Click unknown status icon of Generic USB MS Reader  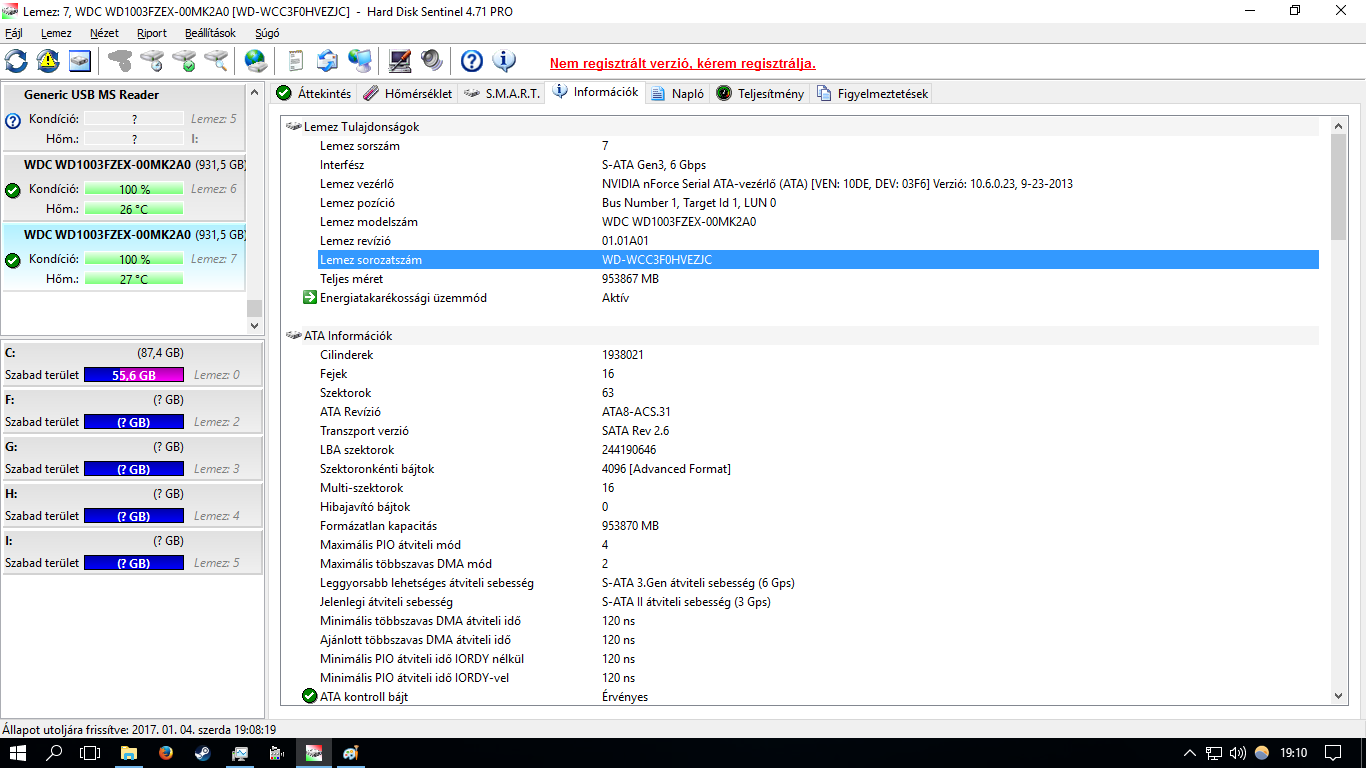pos(13,121)
